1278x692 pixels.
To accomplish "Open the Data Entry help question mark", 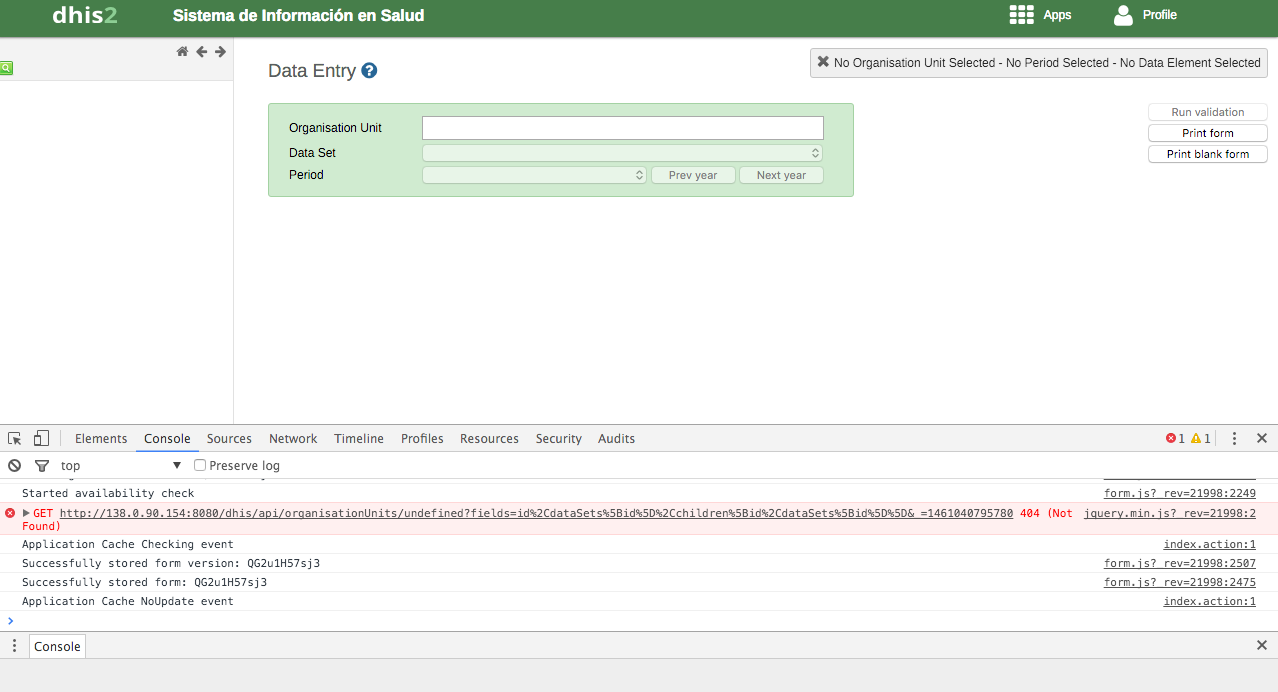I will (x=369, y=71).
